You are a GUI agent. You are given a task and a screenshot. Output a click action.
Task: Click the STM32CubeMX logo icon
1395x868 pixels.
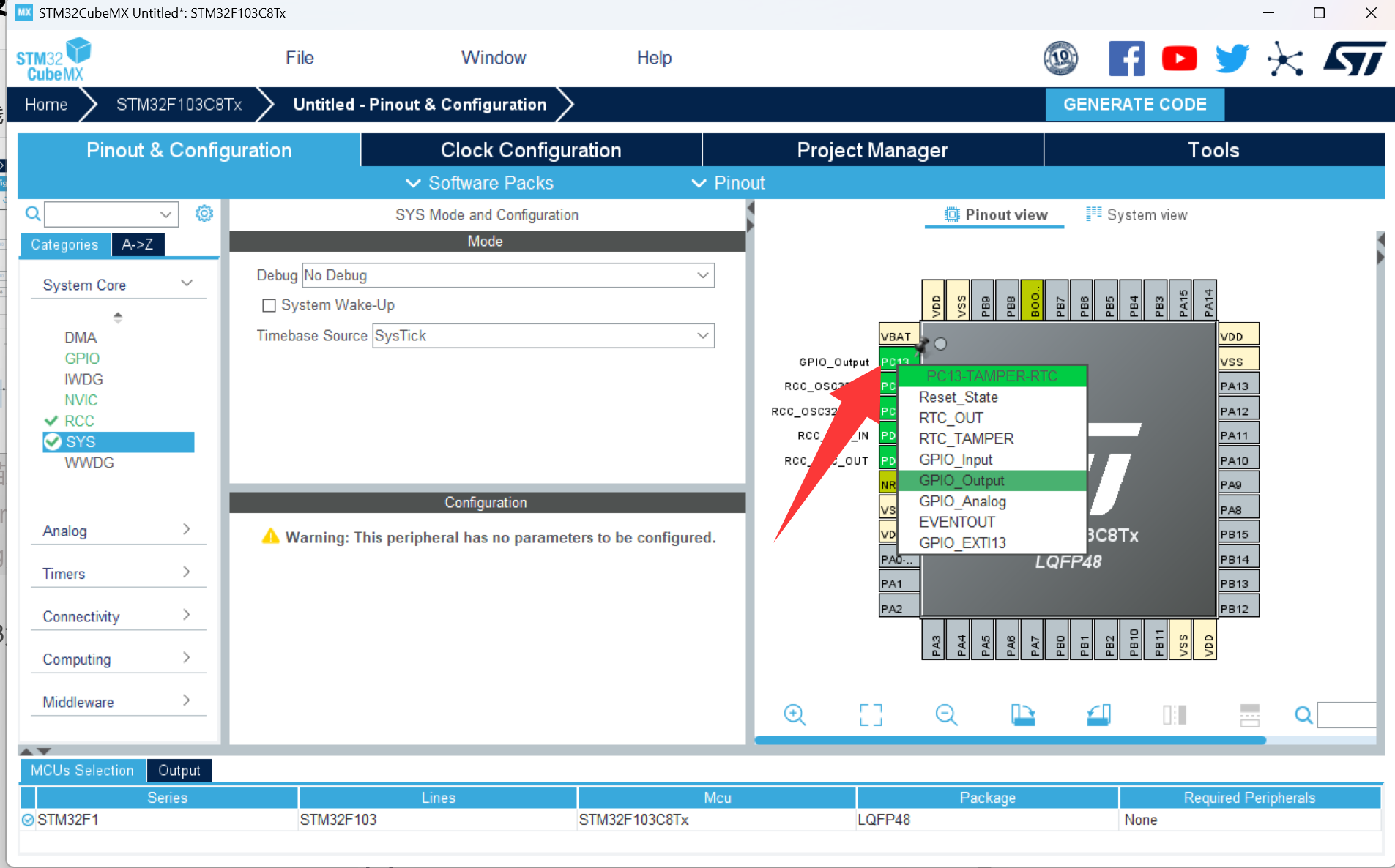click(x=53, y=59)
